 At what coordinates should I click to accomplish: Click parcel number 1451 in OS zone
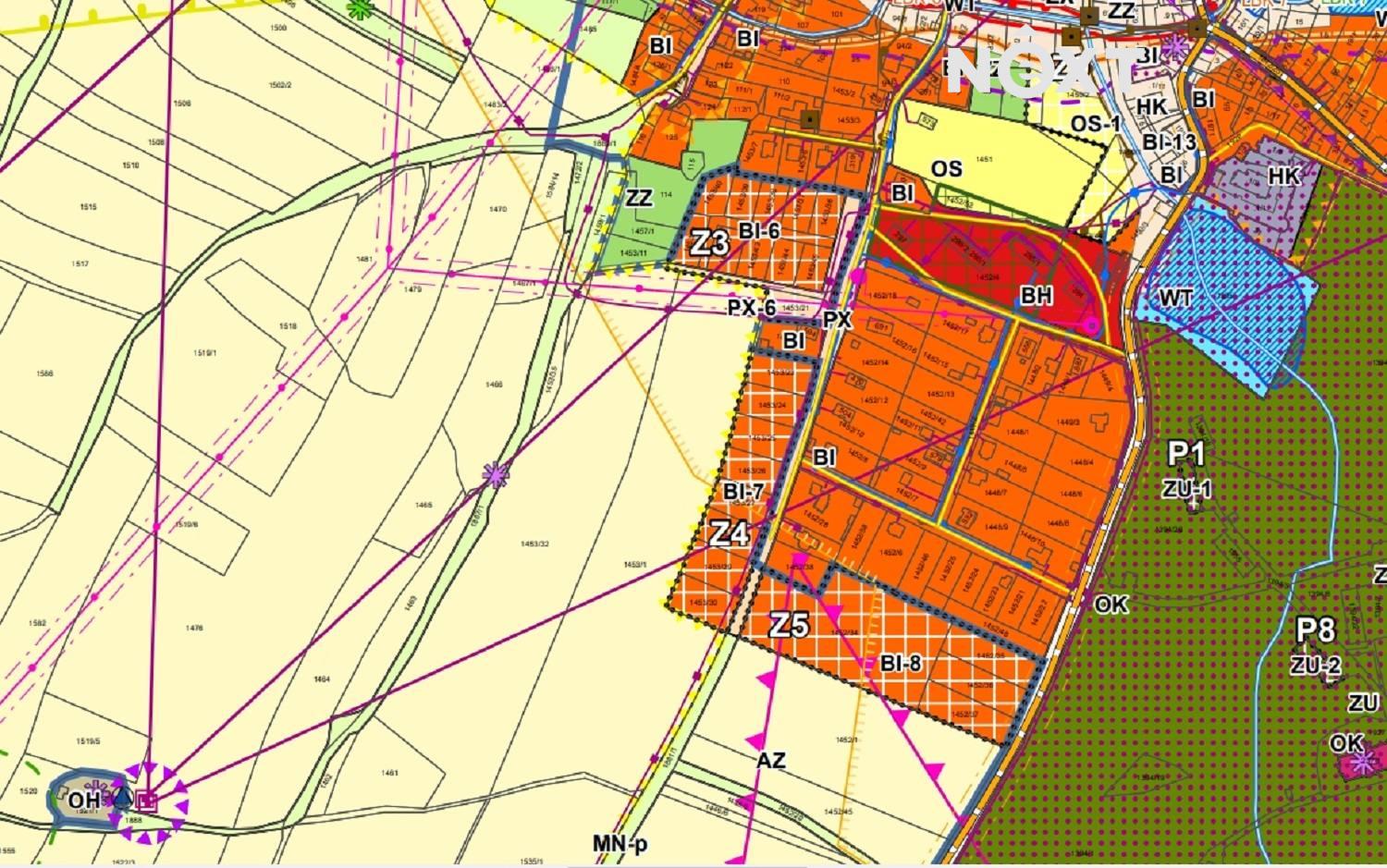click(984, 159)
